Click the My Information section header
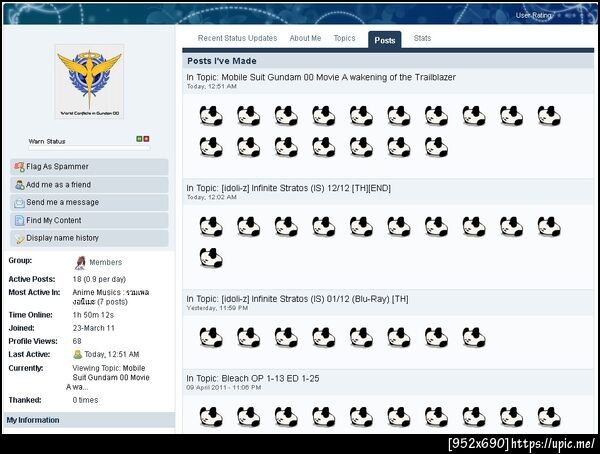 [89, 420]
